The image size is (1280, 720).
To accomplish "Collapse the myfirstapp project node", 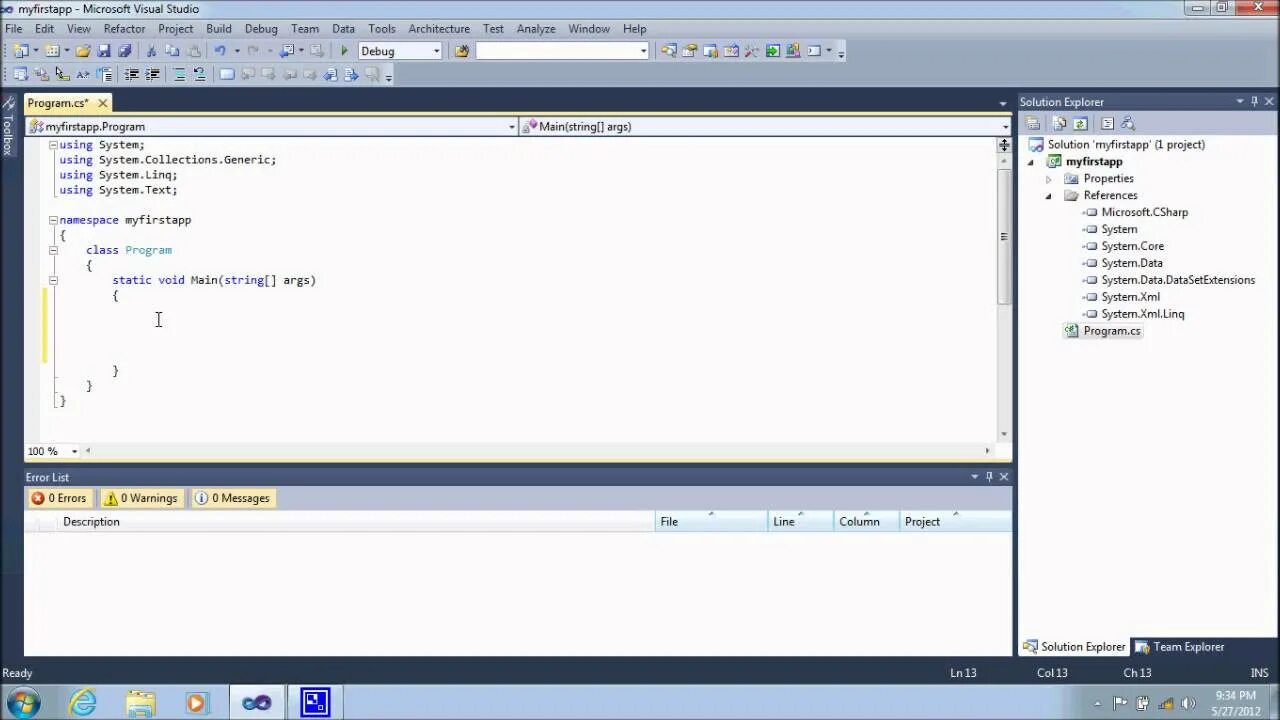I will (1031, 162).
